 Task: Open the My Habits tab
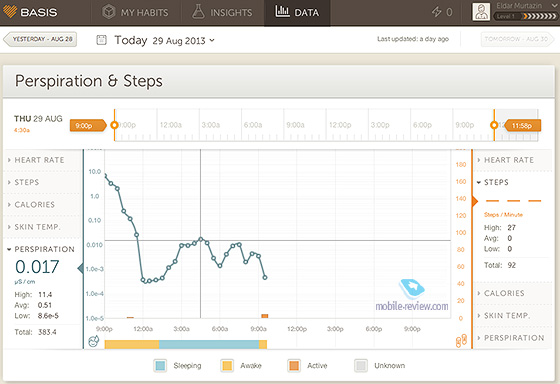136,13
